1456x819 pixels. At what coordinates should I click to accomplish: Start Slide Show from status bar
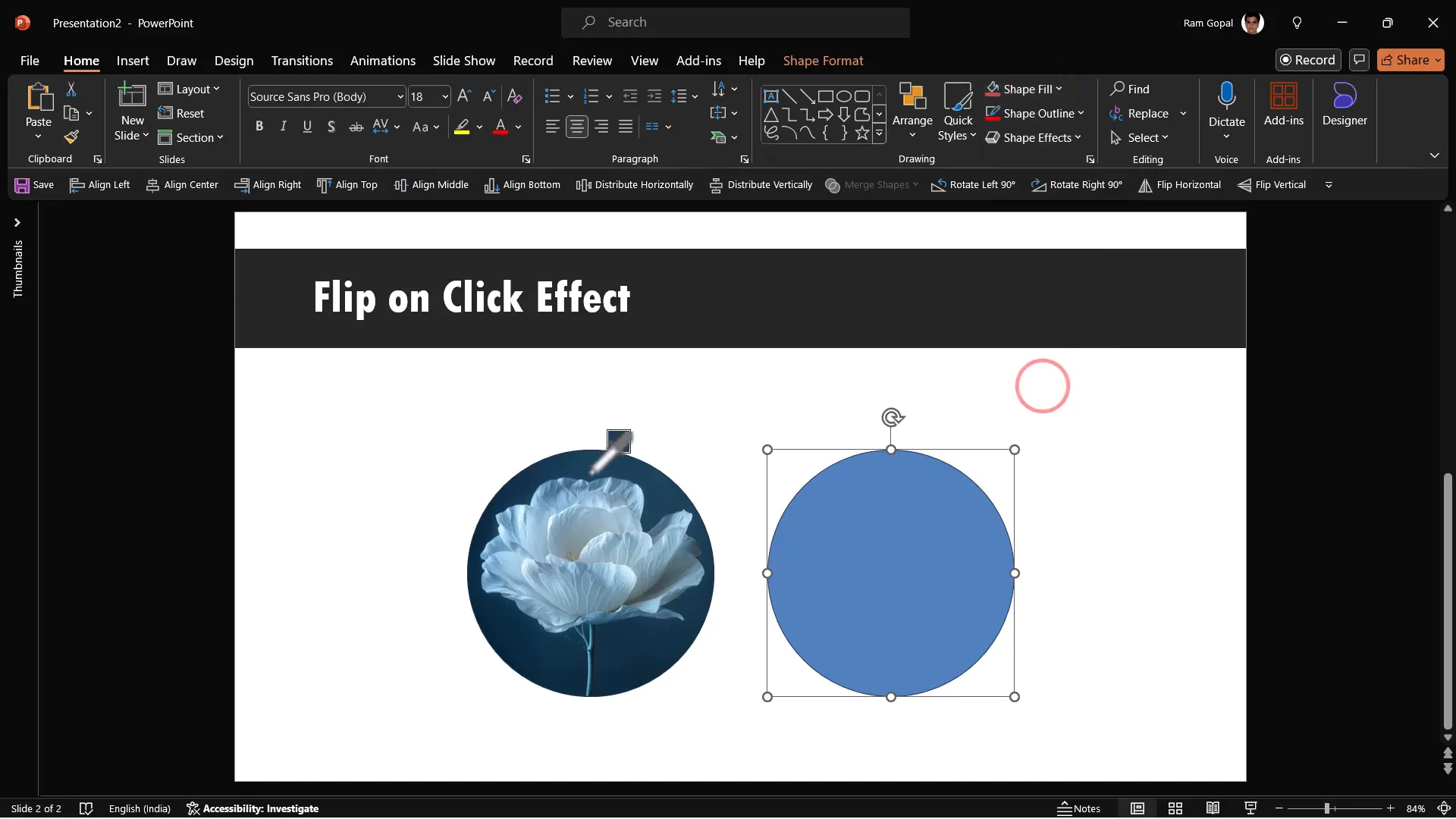pyautogui.click(x=1250, y=808)
